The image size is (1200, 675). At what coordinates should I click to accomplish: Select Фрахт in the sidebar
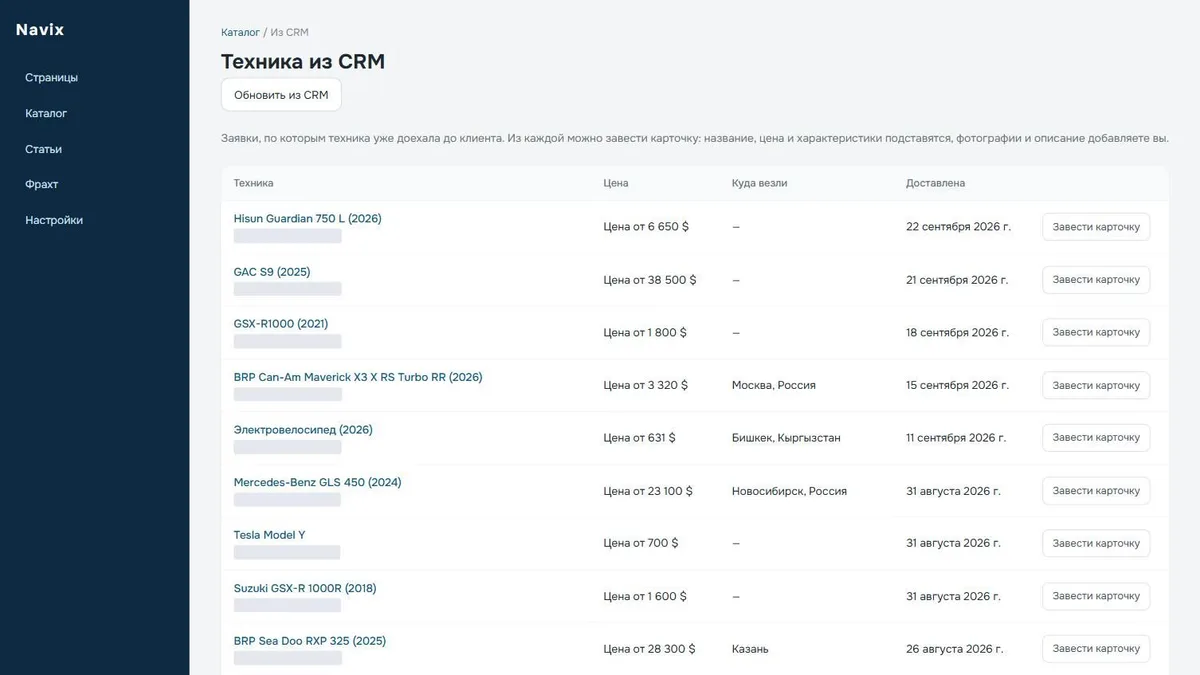tap(42, 185)
